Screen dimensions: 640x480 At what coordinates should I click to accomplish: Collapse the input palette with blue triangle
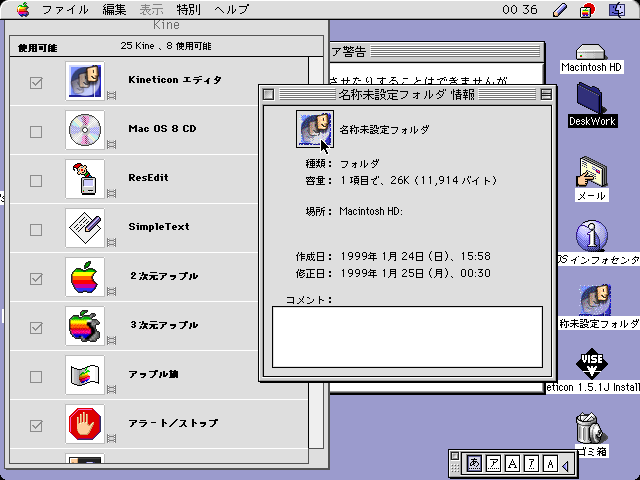(x=566, y=465)
